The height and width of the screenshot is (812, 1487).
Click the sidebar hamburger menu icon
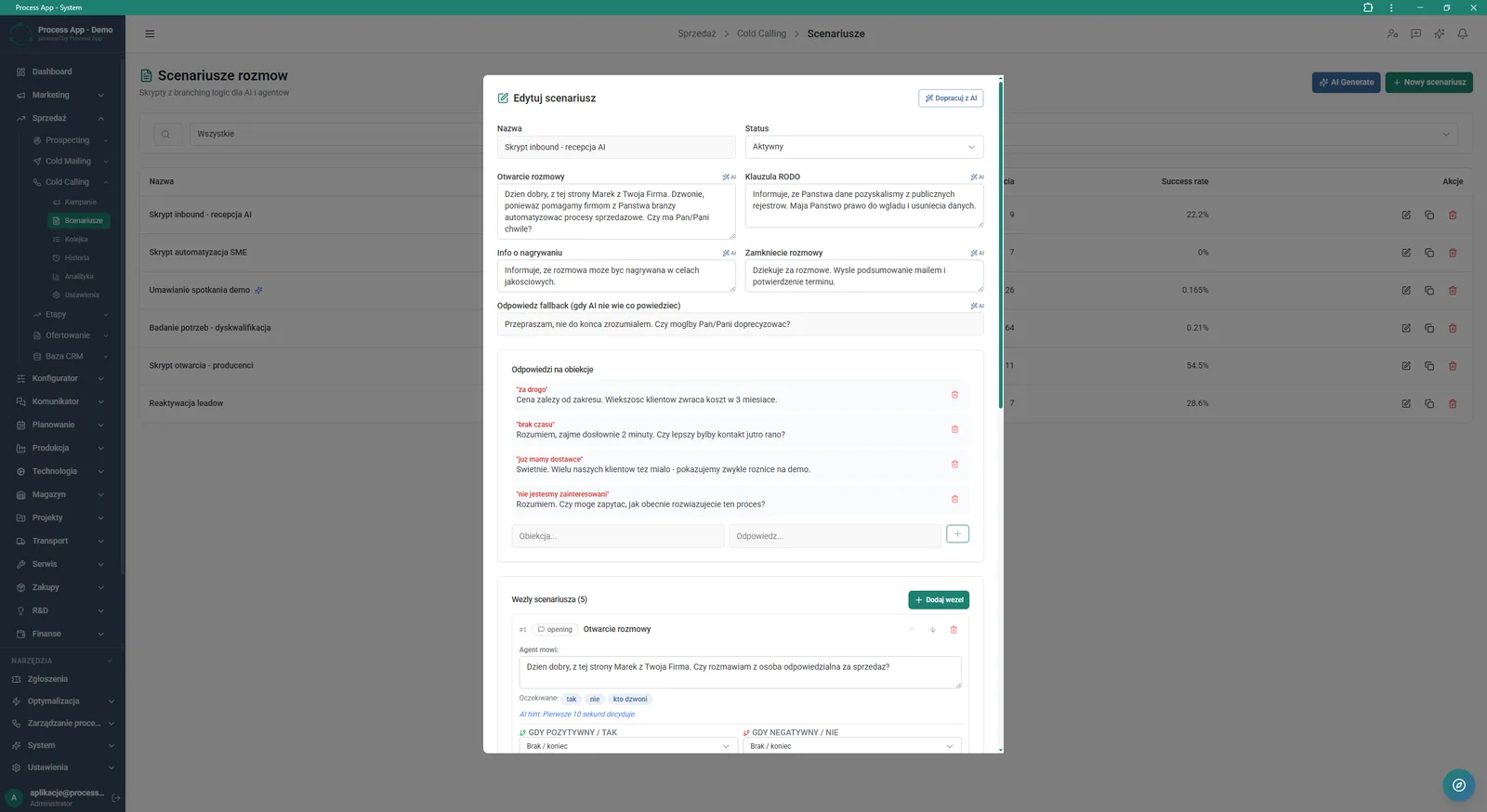[x=150, y=33]
